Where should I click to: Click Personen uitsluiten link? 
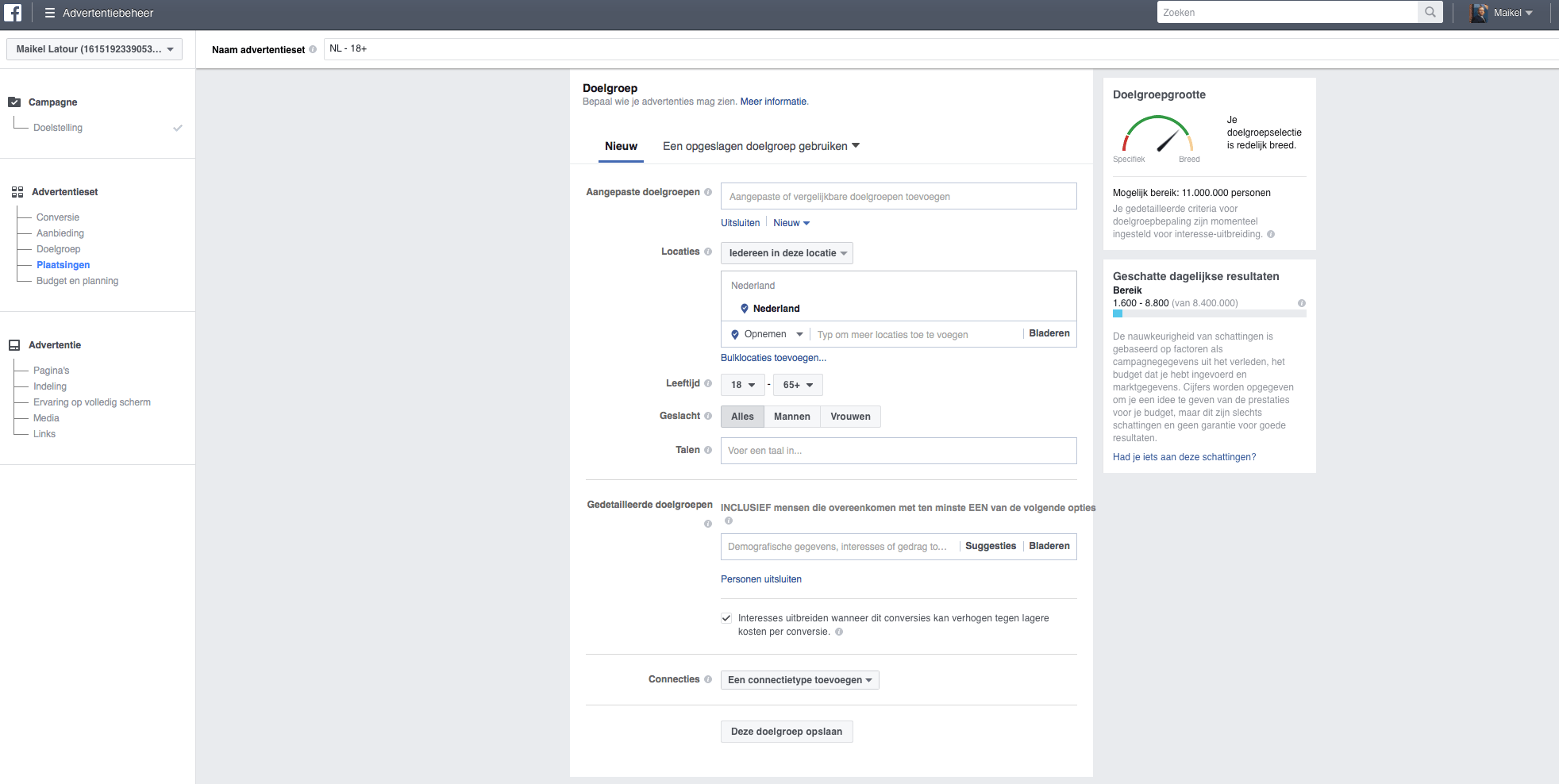point(761,579)
